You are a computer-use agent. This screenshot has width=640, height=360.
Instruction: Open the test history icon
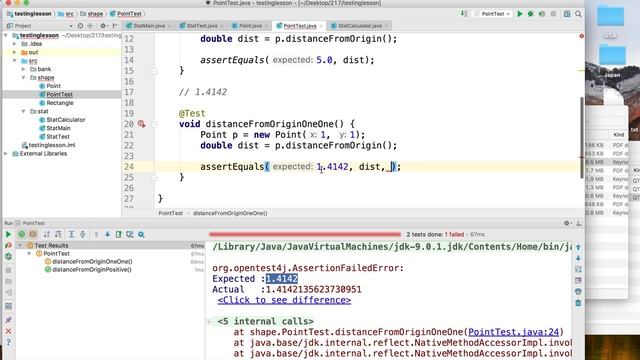pos(130,234)
